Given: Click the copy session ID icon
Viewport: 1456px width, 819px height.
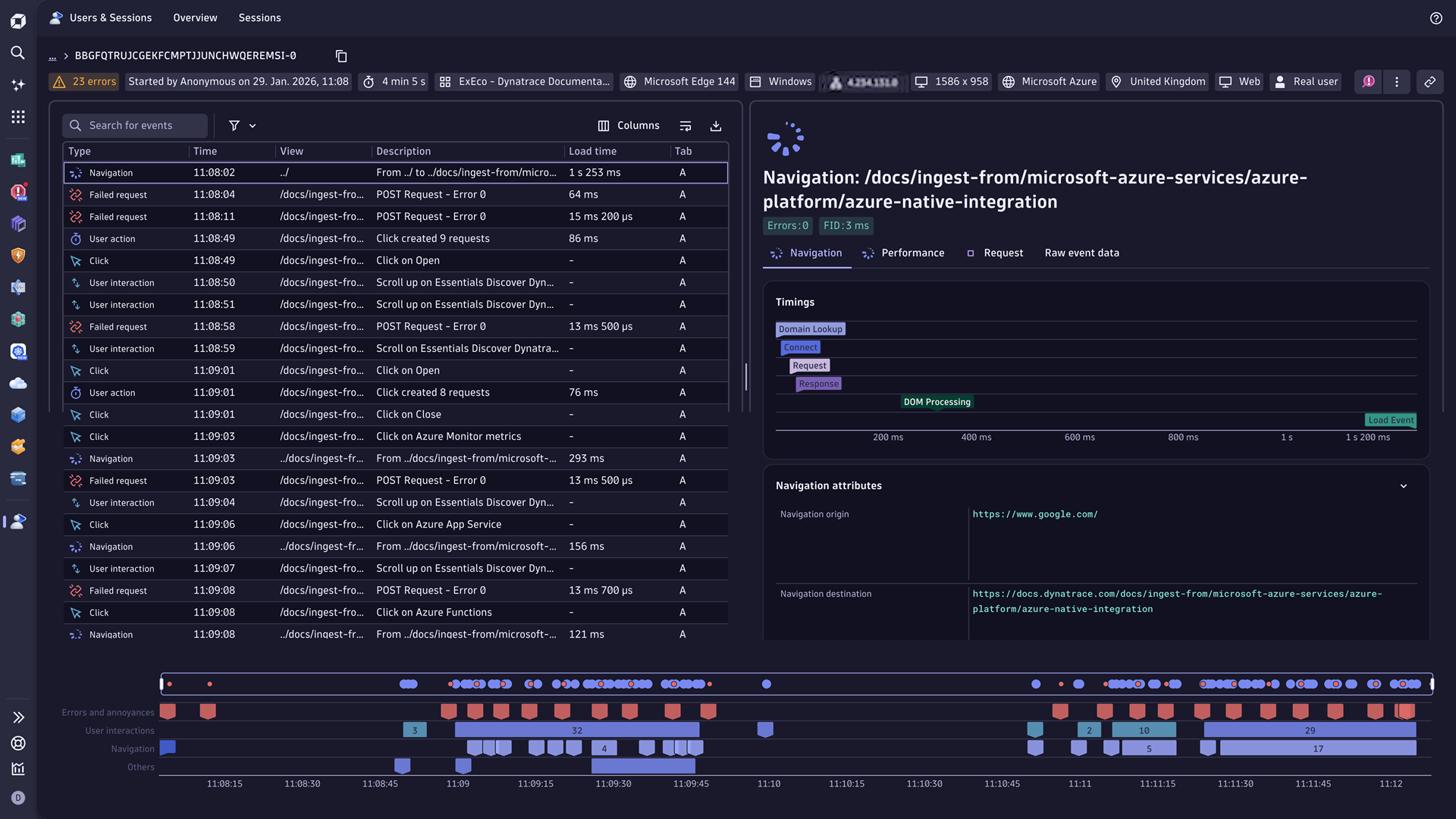Looking at the screenshot, I should 340,55.
